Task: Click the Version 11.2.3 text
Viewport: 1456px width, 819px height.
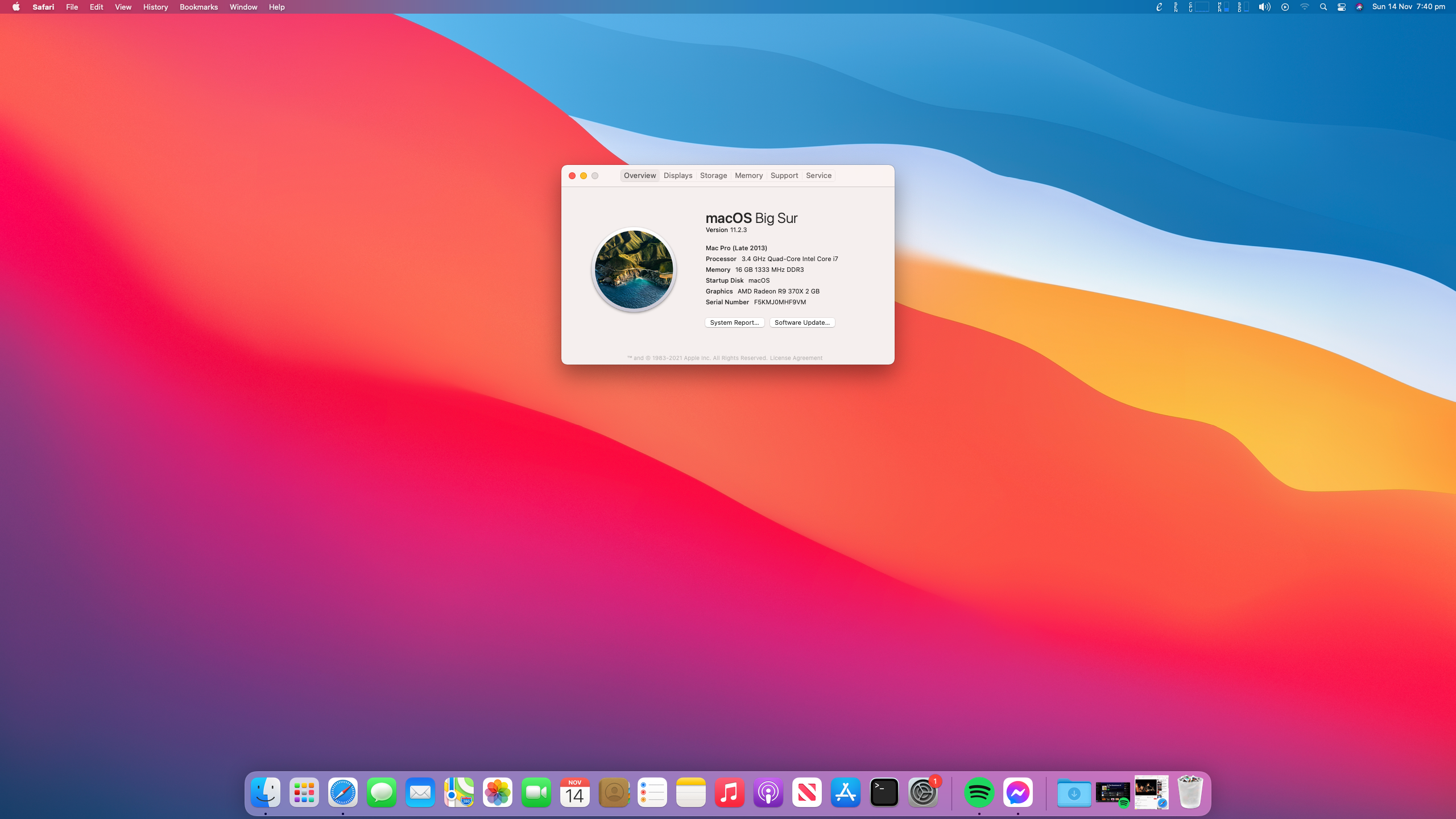Action: pos(726,230)
